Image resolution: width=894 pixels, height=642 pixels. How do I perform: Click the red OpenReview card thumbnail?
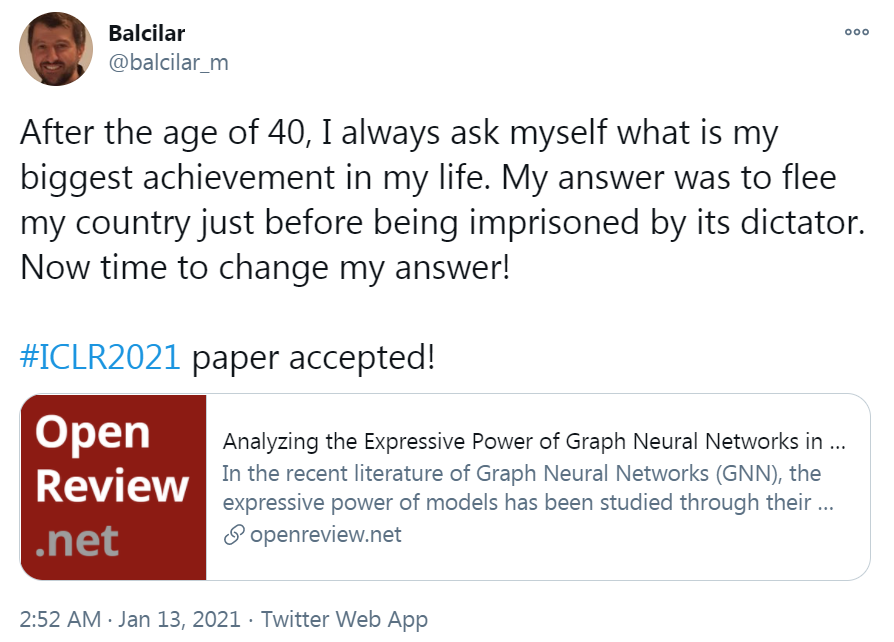(113, 487)
